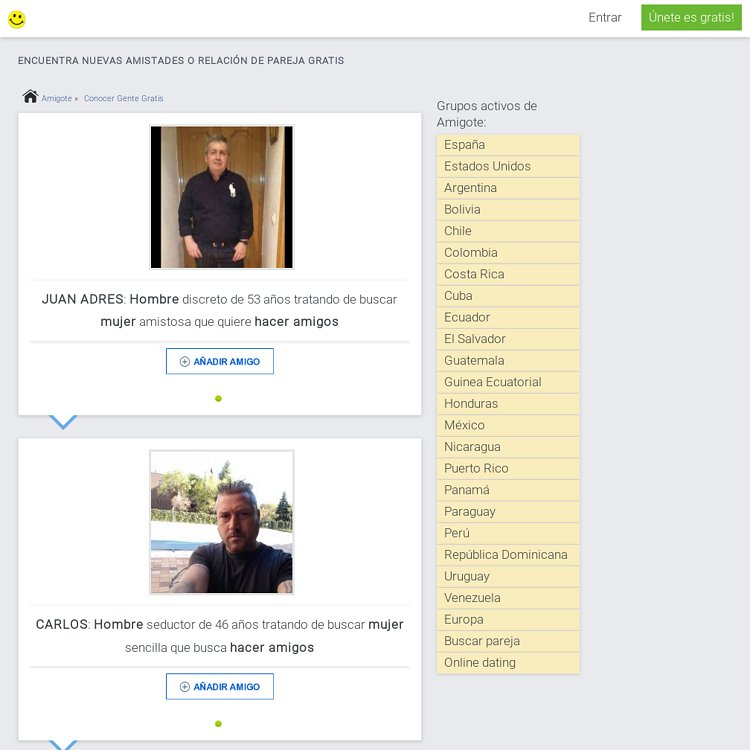Select the Colombia group

pos(508,253)
